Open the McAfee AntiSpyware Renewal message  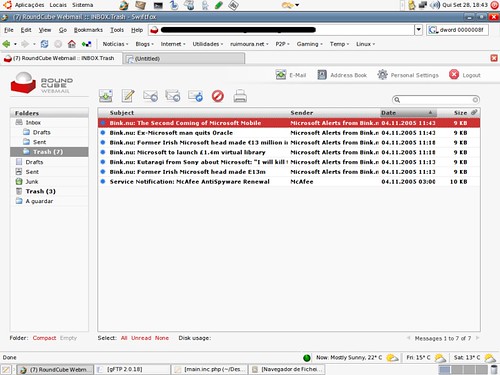289,182
